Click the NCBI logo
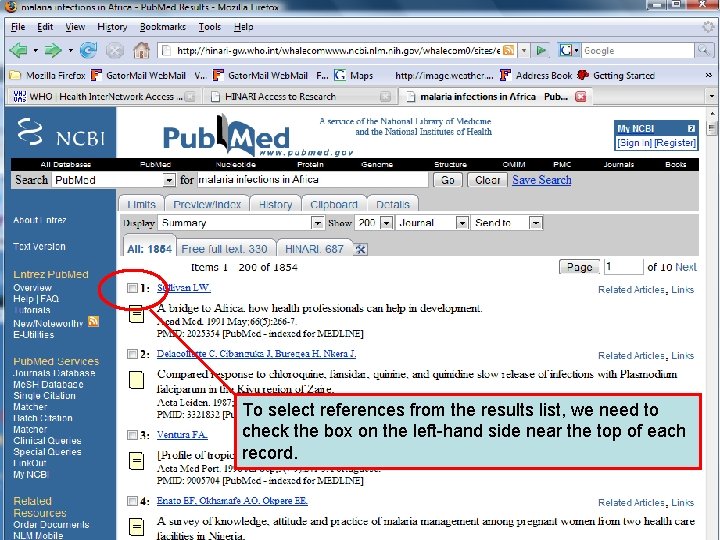Image resolution: width=720 pixels, height=540 pixels. coord(61,133)
